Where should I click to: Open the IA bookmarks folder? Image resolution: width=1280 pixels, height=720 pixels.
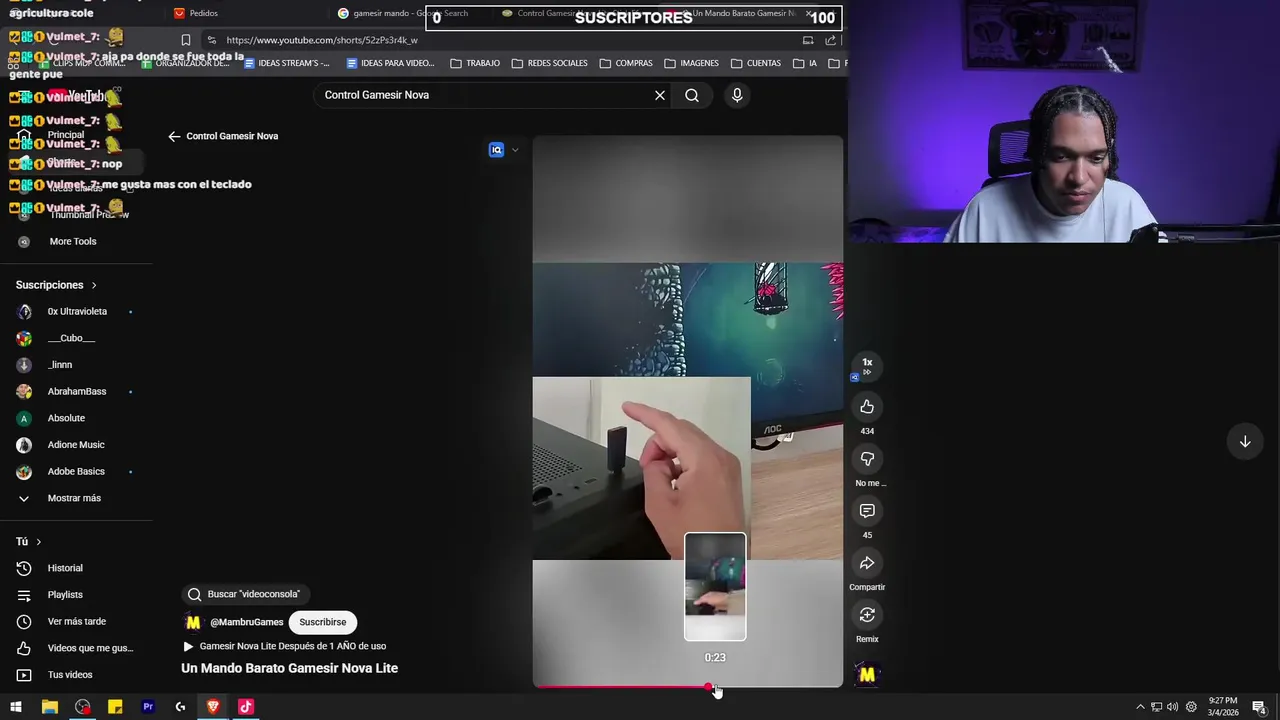(805, 63)
